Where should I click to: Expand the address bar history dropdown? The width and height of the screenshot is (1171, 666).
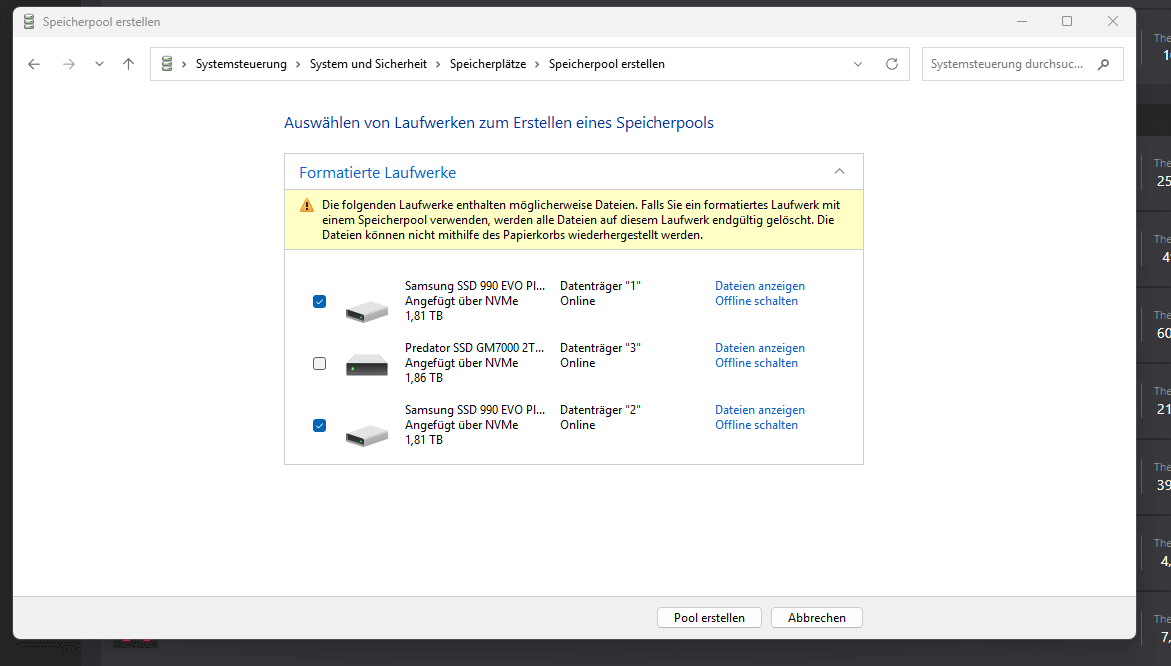(858, 64)
